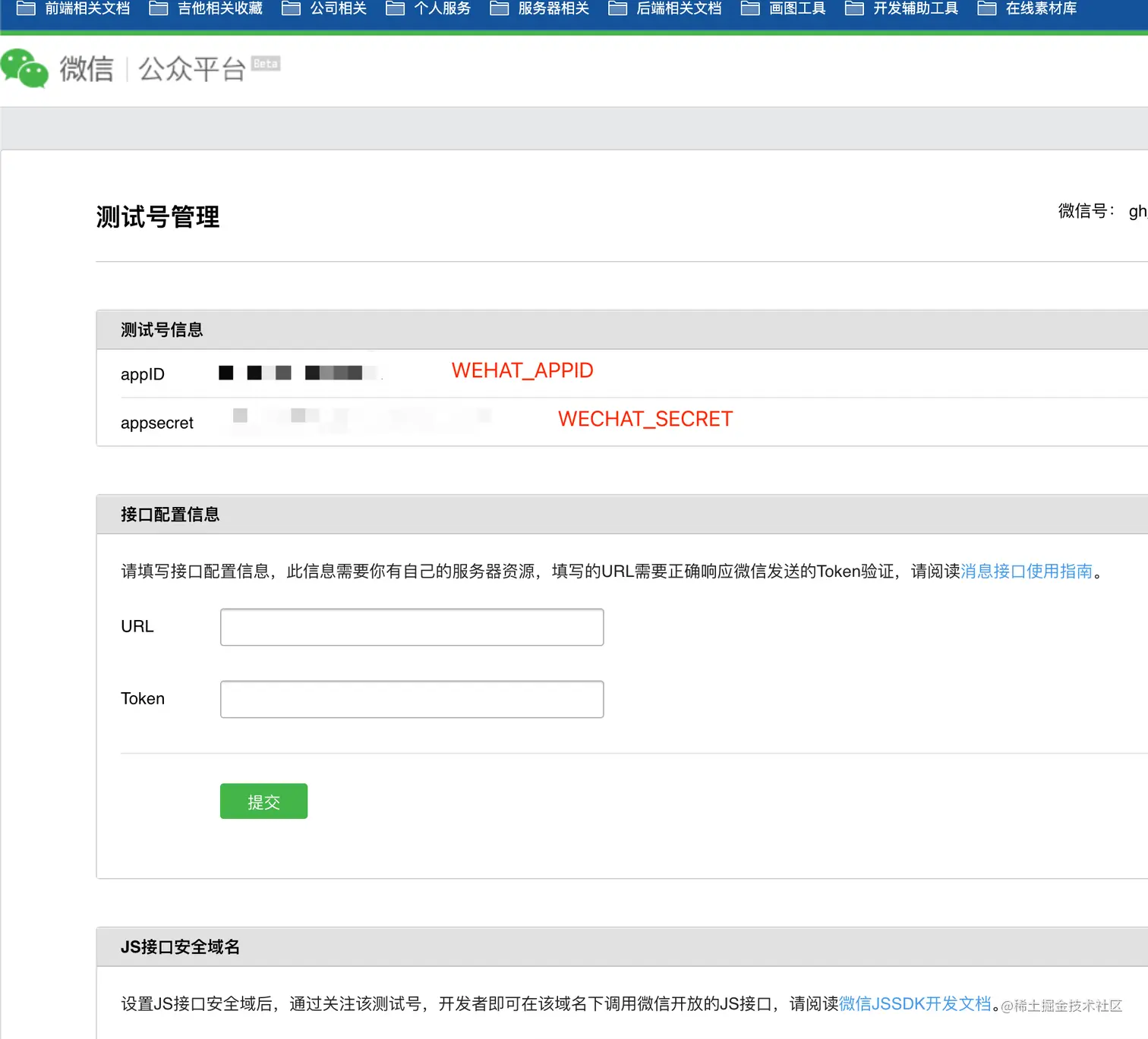Click the blurred appID value

(x=300, y=373)
